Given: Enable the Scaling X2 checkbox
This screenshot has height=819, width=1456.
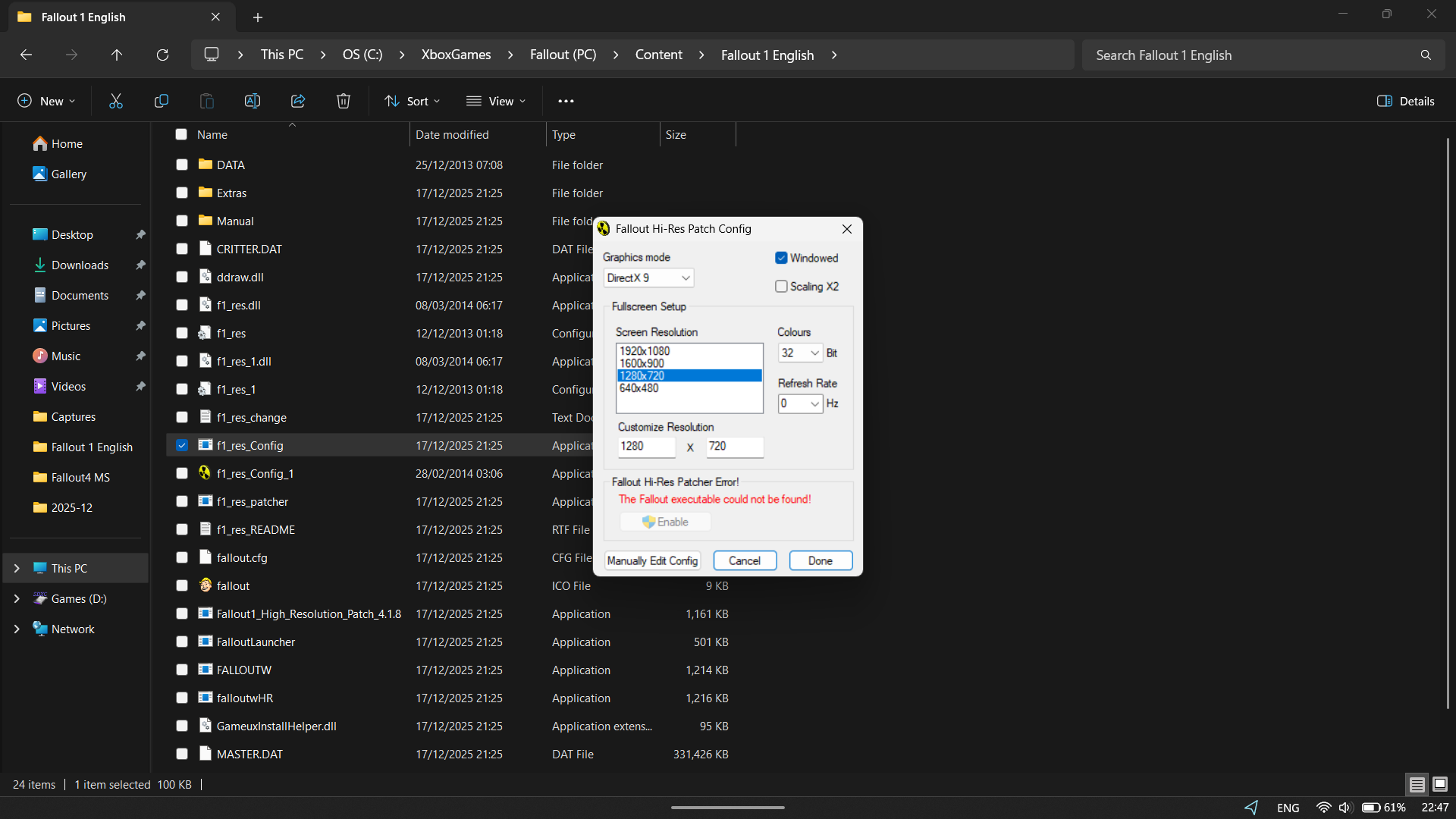Looking at the screenshot, I should pyautogui.click(x=782, y=286).
